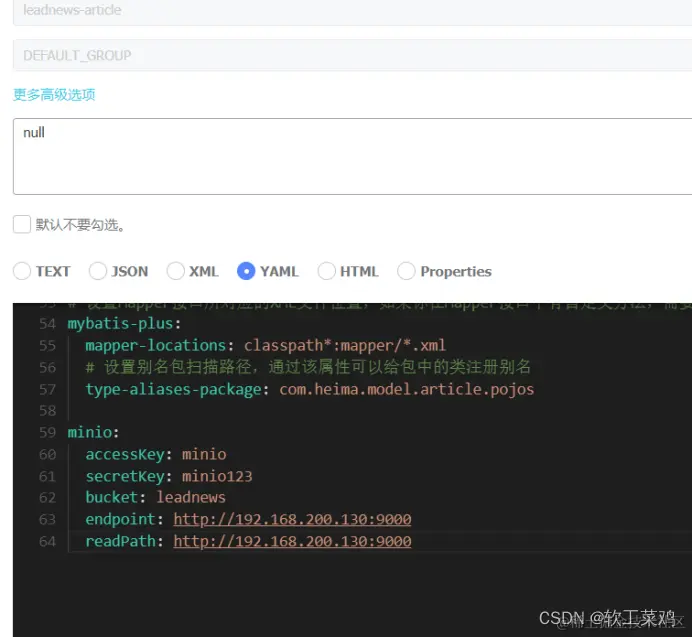Select the JSON format radio button

tap(98, 271)
